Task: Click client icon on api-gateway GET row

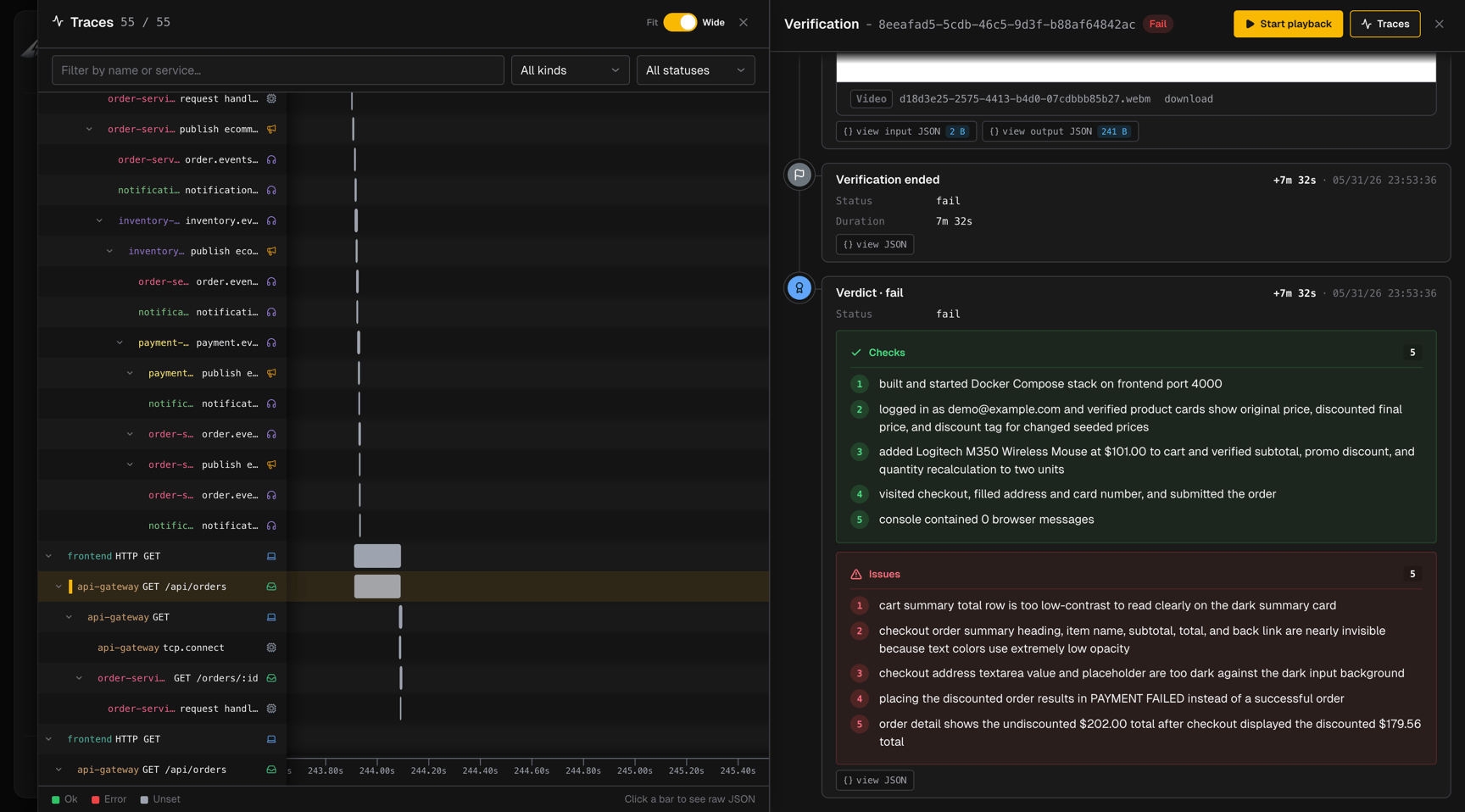Action: [x=271, y=617]
